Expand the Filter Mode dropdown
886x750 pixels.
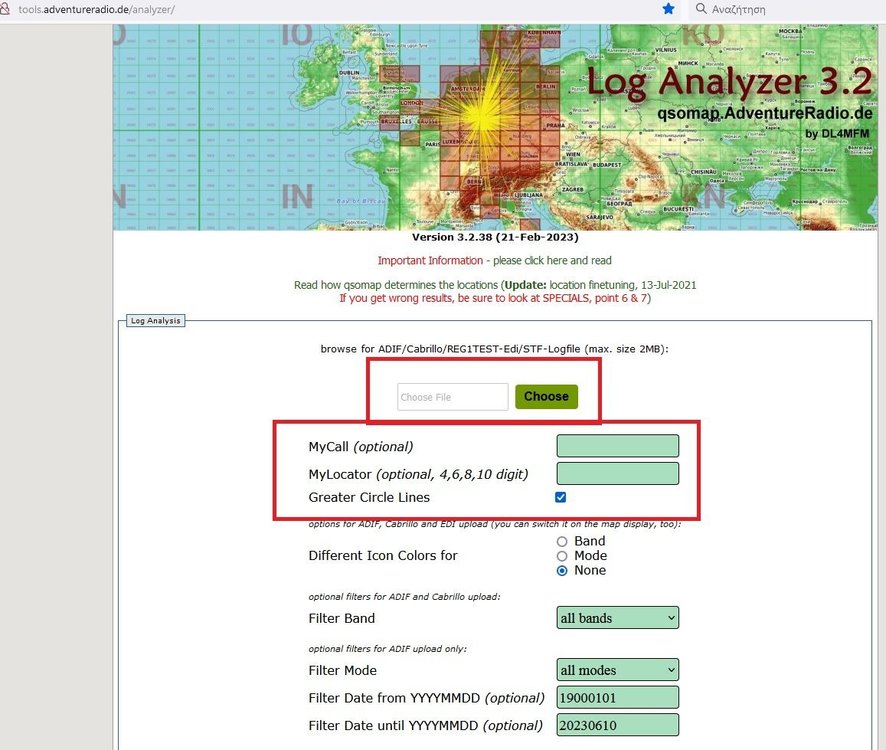coord(617,670)
